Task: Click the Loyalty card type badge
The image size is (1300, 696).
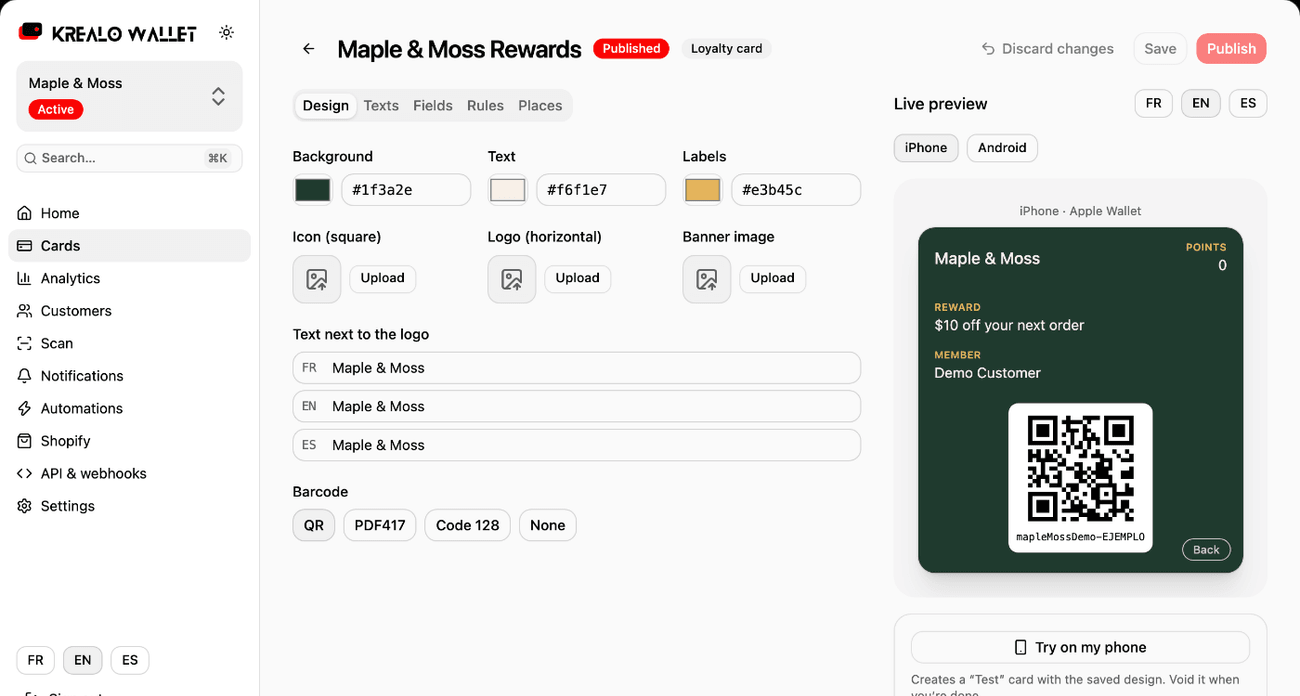Action: point(727,48)
